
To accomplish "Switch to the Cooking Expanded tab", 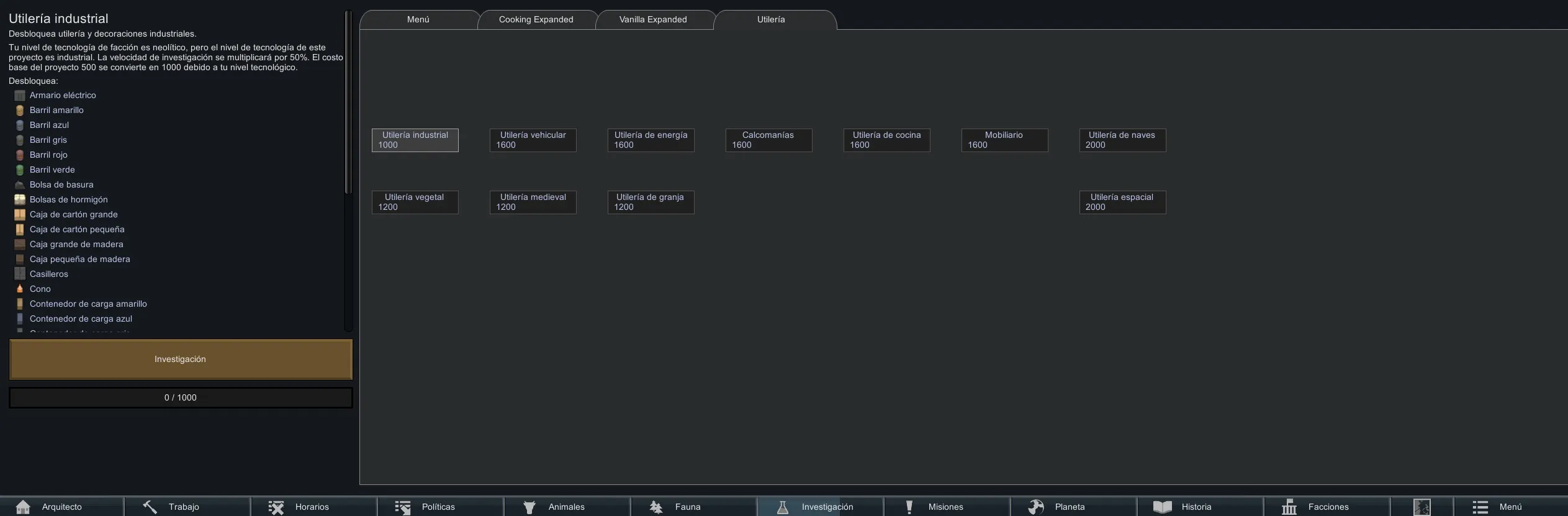I will [x=536, y=20].
